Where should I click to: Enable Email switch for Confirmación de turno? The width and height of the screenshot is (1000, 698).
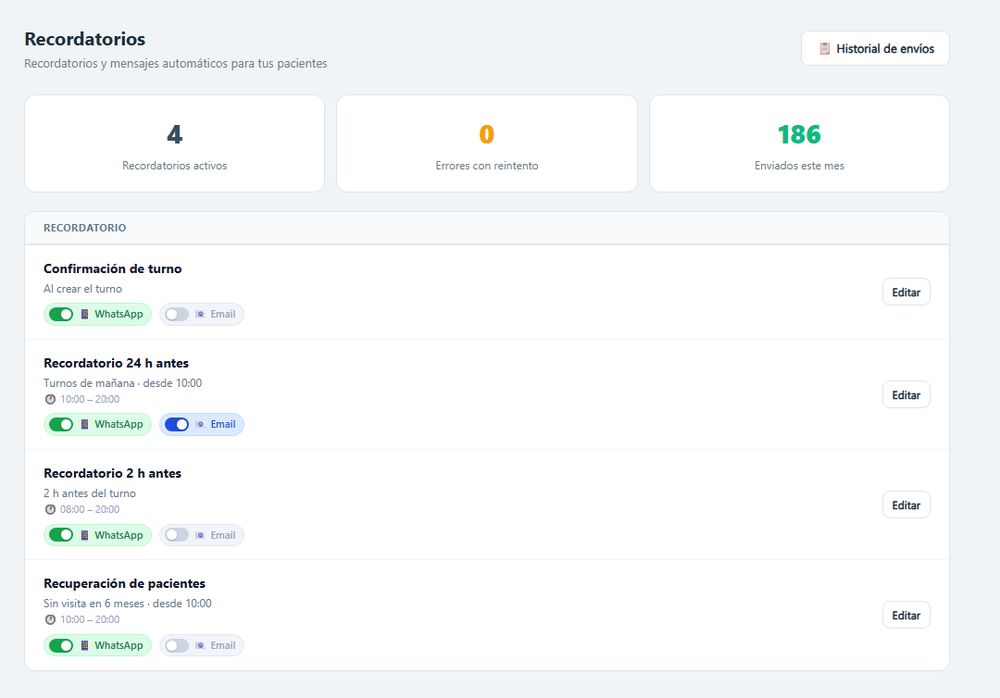tap(177, 314)
